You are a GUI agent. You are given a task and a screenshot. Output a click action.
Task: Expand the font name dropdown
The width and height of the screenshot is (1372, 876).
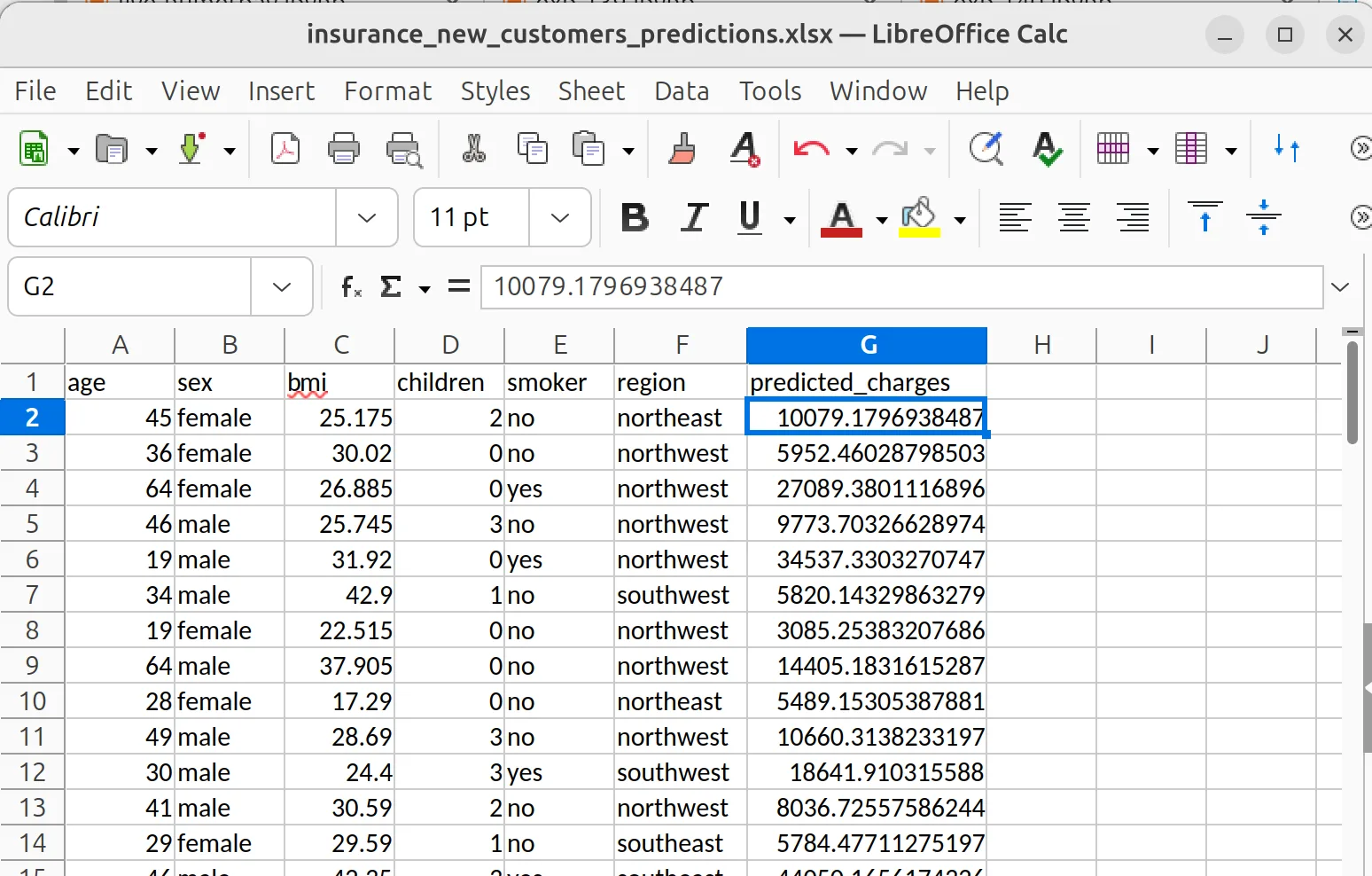367,217
